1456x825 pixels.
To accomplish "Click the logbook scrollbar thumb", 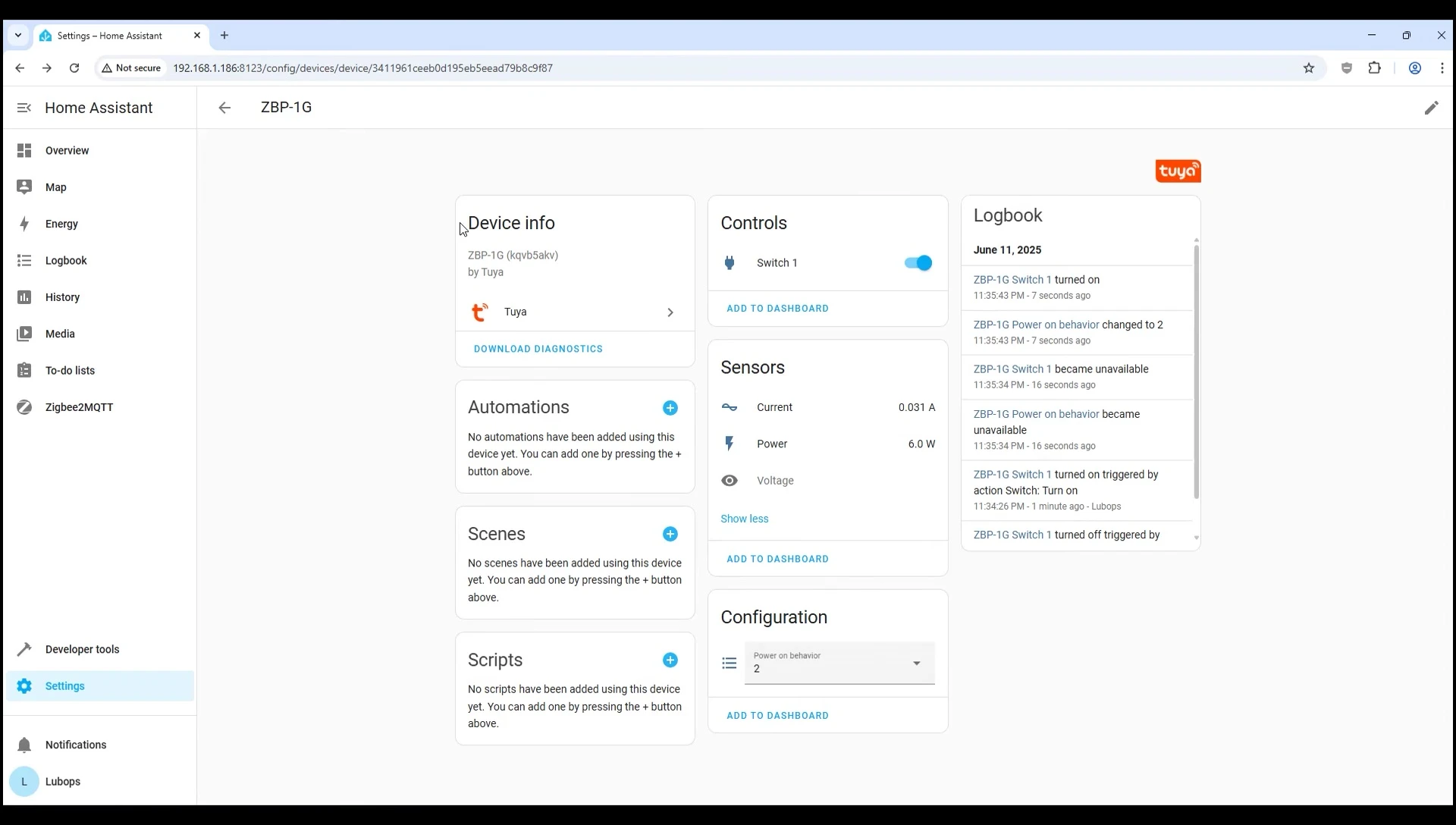I will 1197,372.
